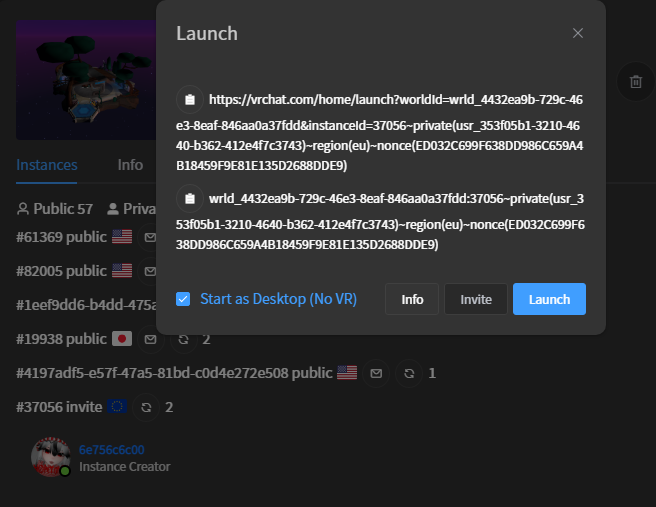
Task: Click the full vrchat.com launch URL text
Action: click(x=380, y=133)
